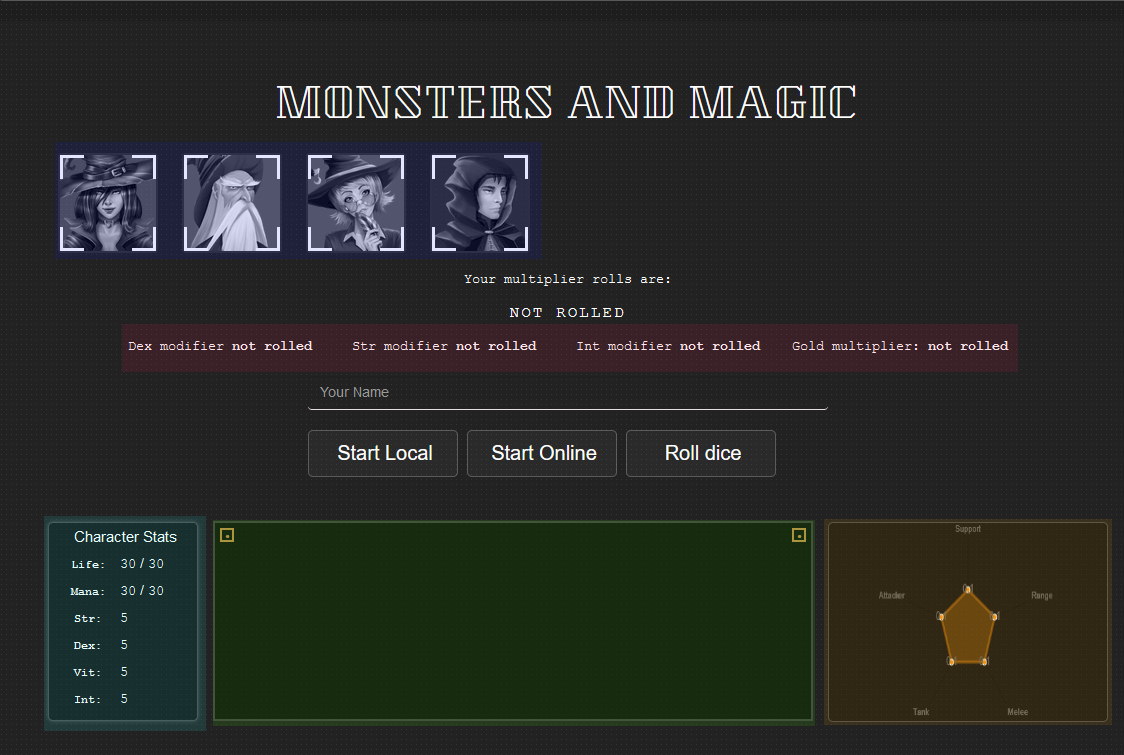This screenshot has height=755, width=1124.
Task: Click the Your Name input field
Action: point(568,393)
